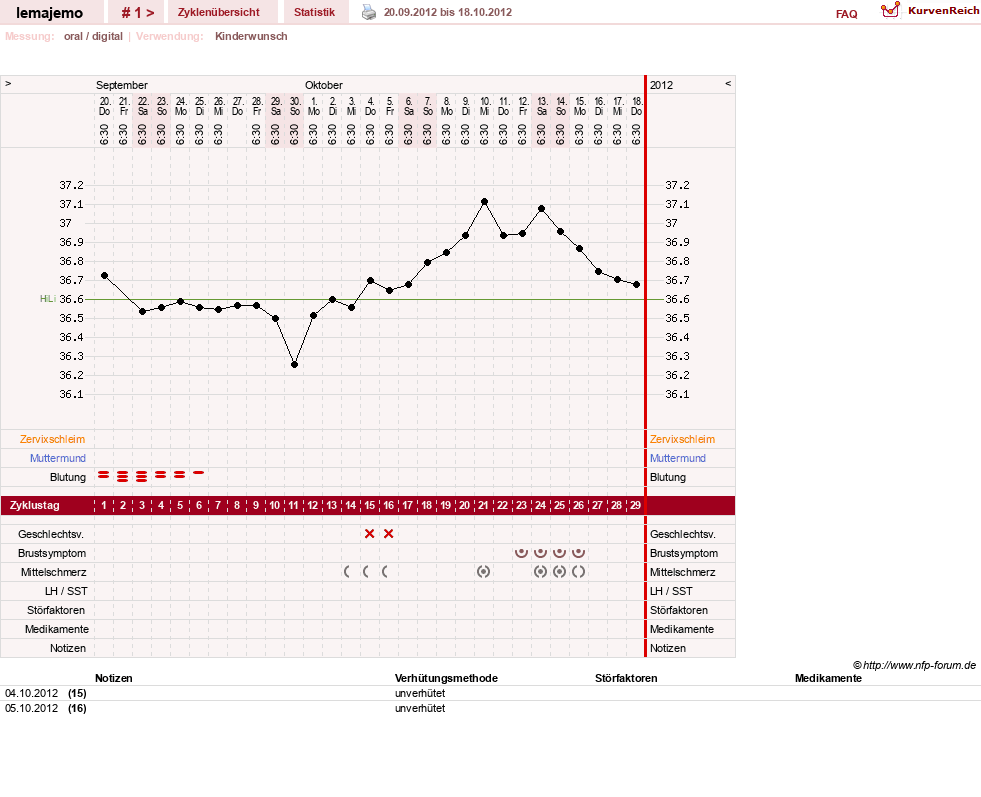Click the bottom Störfaktoren column header
The image size is (981, 797).
coord(626,678)
